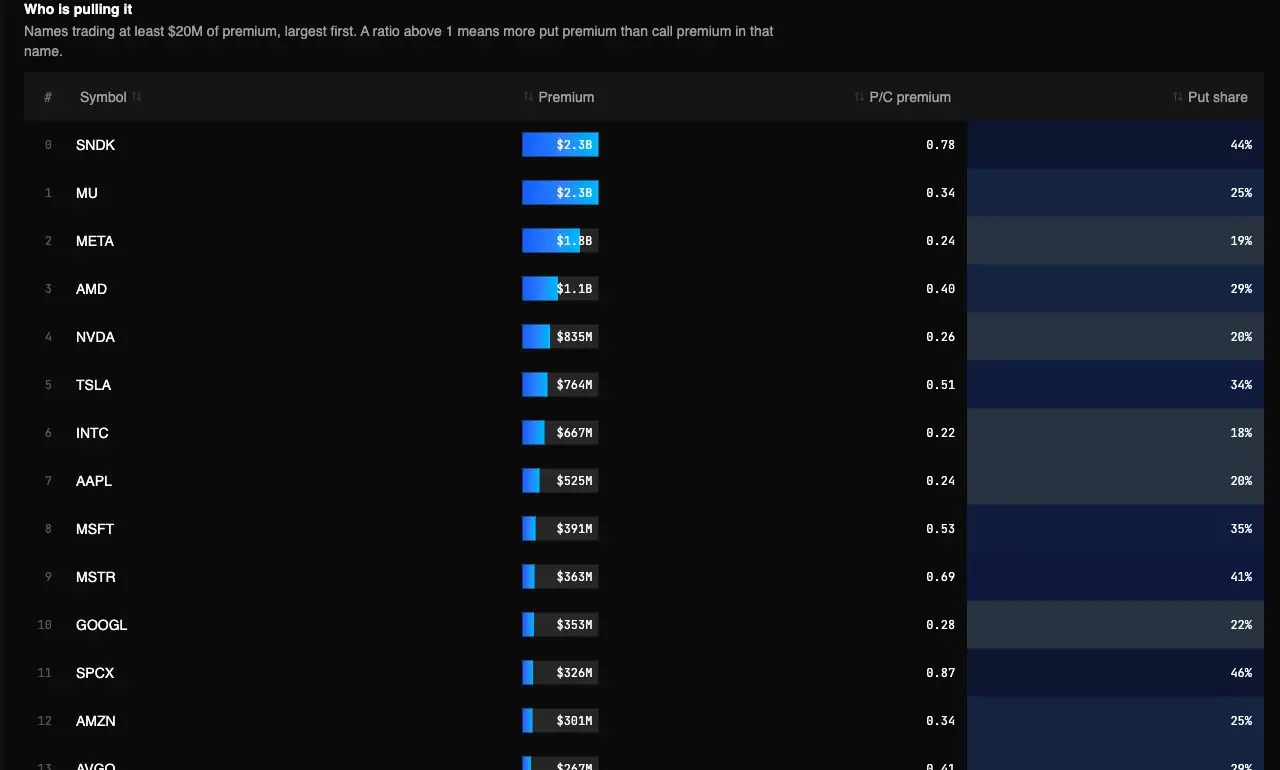Click the INTC symbol

pos(93,433)
